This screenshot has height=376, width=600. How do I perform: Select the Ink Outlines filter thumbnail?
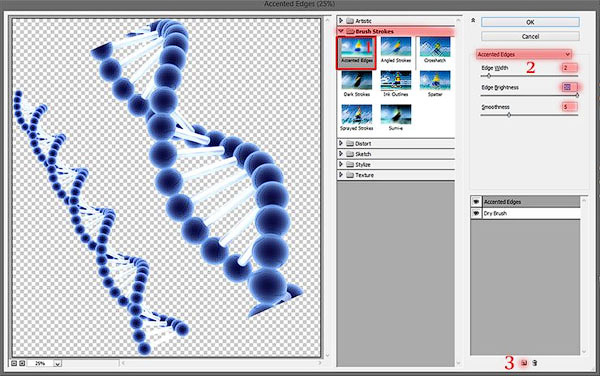pyautogui.click(x=396, y=84)
